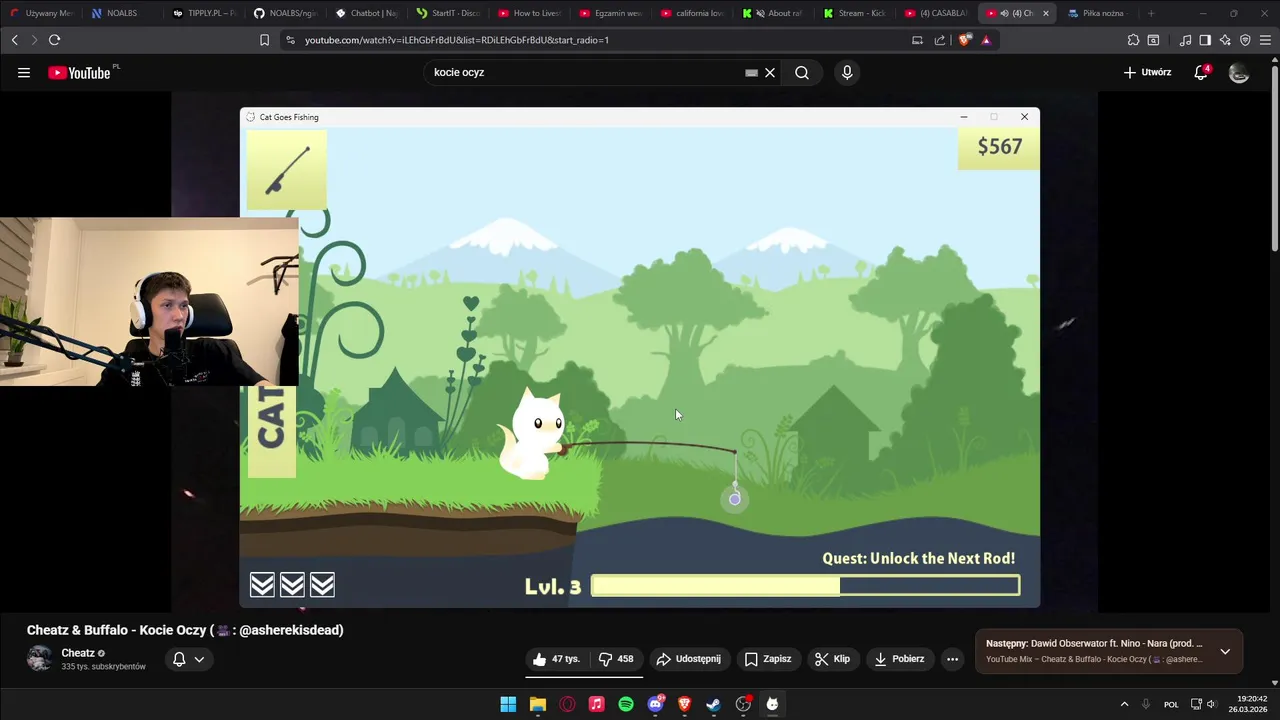Open the account avatar menu

1239,72
